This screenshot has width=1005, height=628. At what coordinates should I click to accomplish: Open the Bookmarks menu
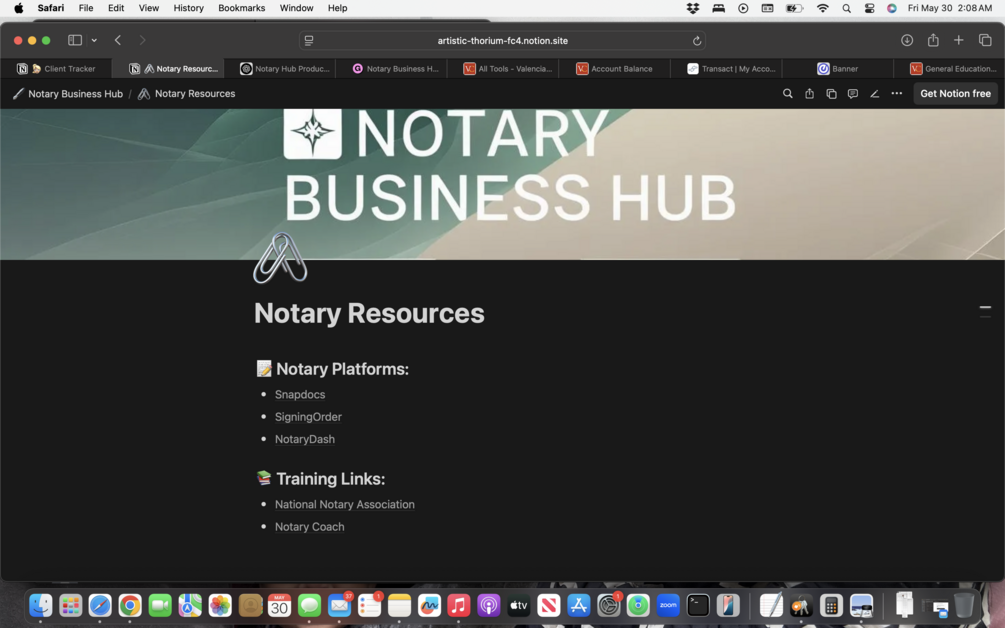[x=242, y=8]
